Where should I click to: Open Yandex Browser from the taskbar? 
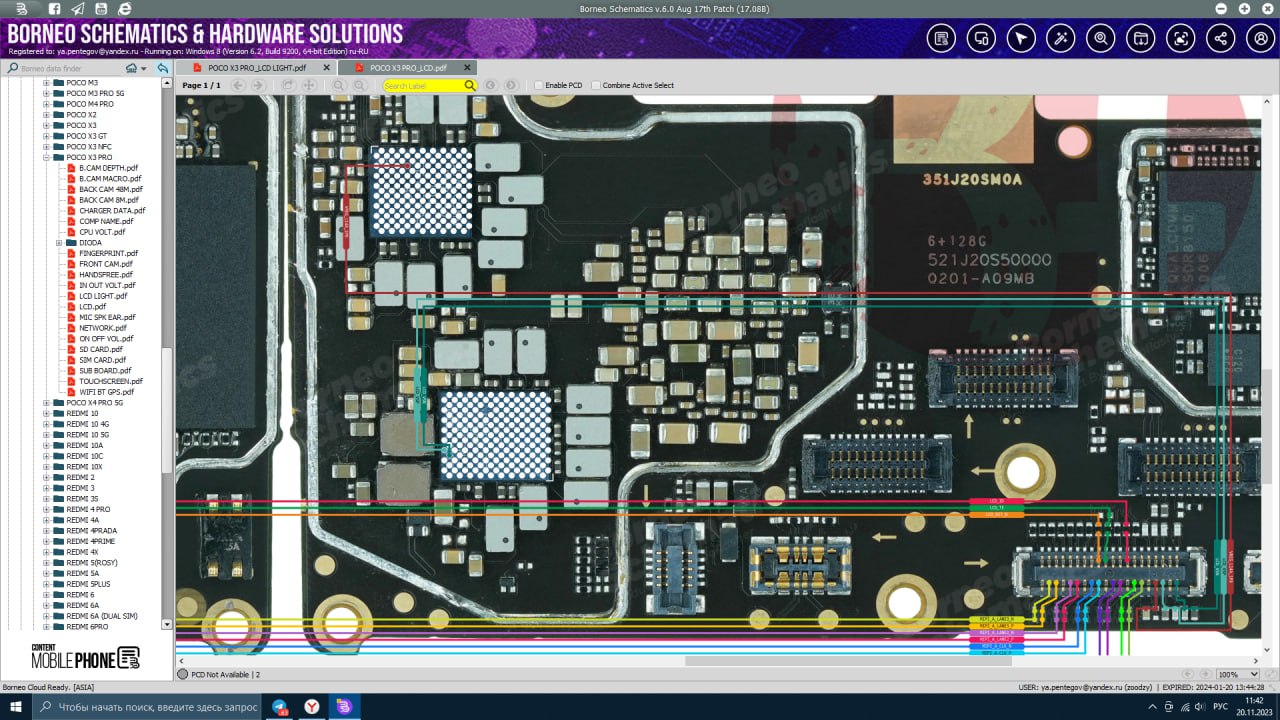tap(312, 706)
